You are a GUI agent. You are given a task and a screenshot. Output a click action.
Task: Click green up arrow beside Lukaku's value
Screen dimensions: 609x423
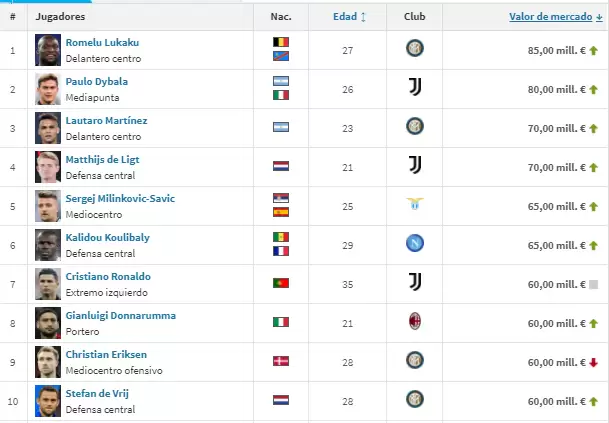(x=593, y=50)
